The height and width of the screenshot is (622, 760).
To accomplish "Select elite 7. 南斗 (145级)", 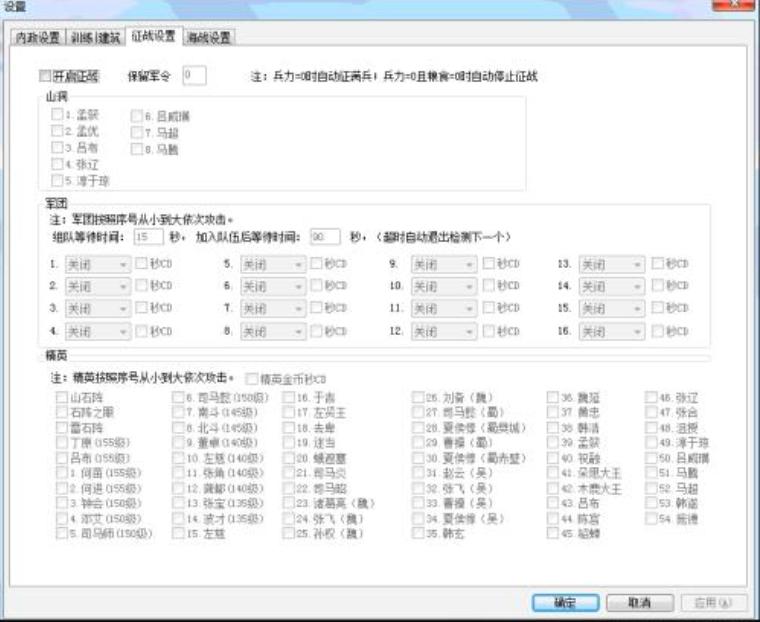I will (178, 413).
